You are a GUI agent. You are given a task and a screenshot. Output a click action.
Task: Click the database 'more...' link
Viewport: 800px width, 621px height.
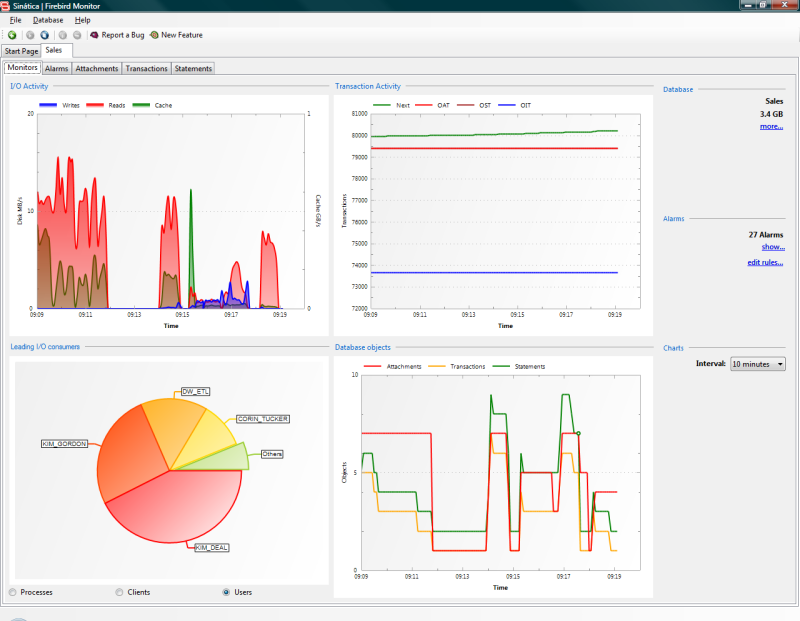(x=771, y=127)
